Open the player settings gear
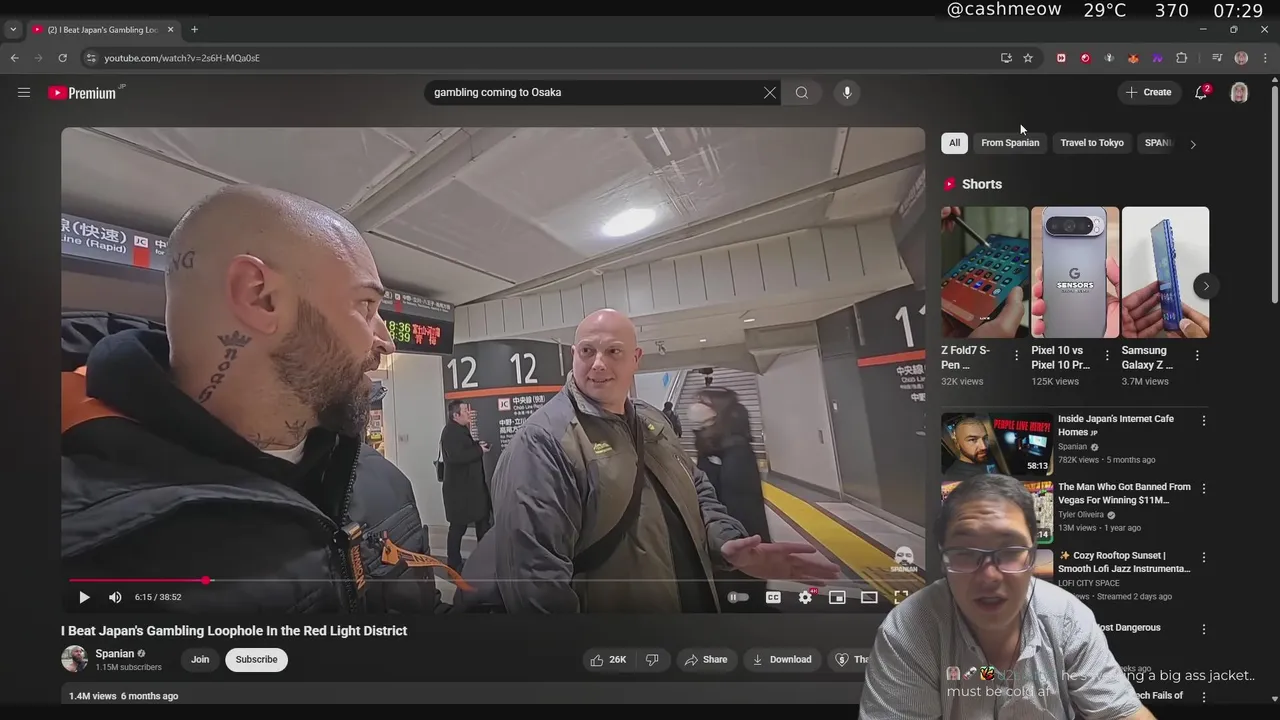Viewport: 1280px width, 720px height. tap(805, 597)
